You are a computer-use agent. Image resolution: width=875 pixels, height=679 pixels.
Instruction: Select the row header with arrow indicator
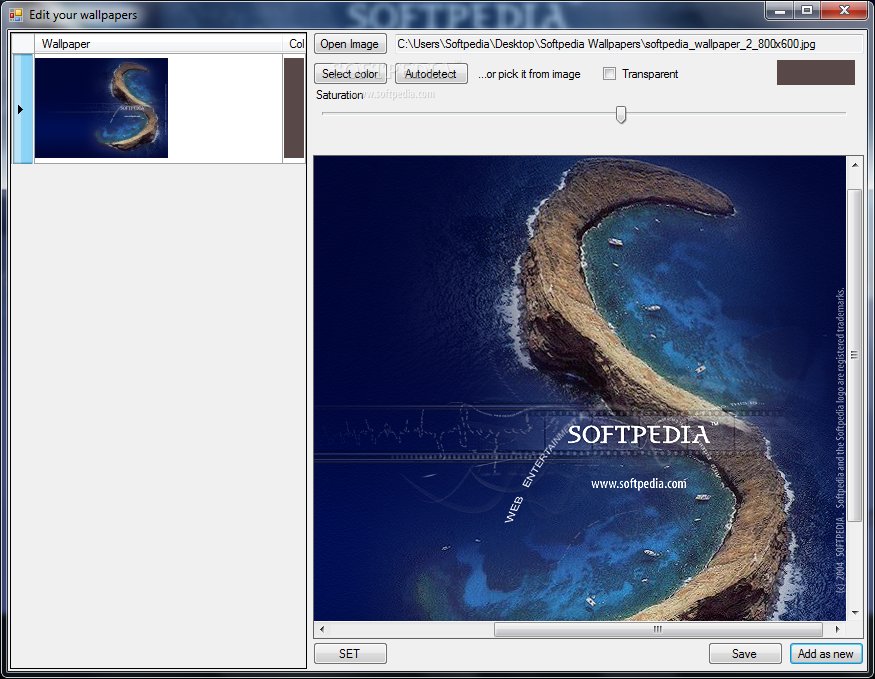click(23, 109)
